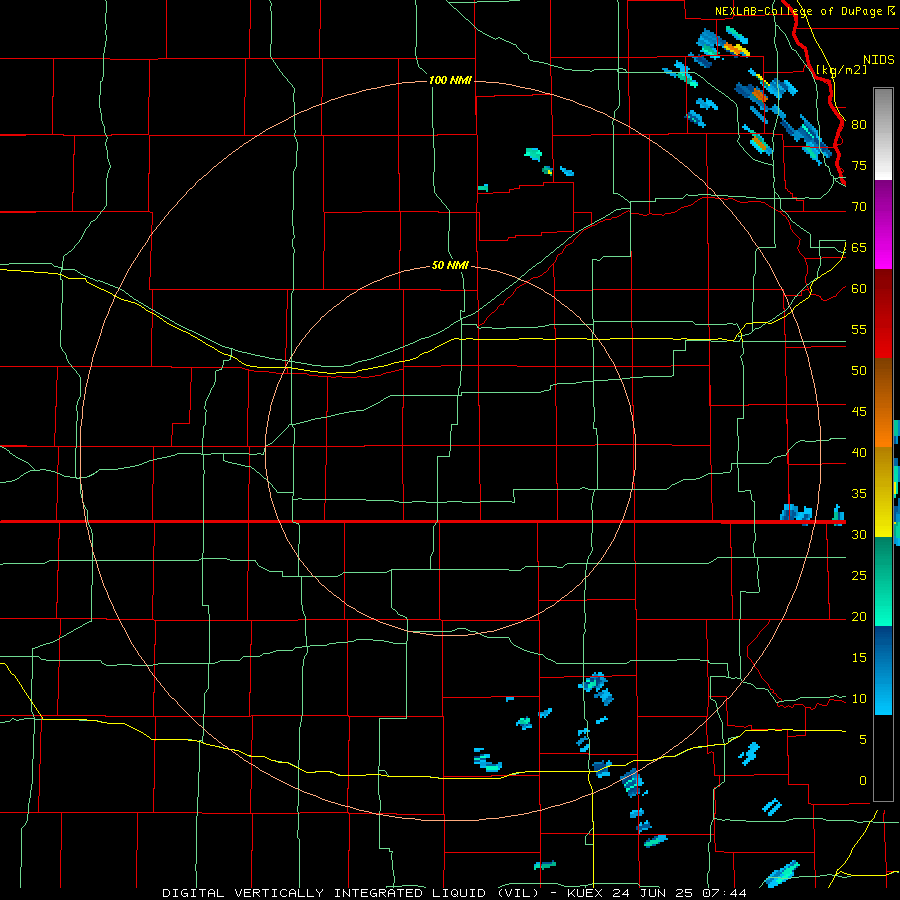Pick the black bottom segment of the color bar

(x=883, y=758)
